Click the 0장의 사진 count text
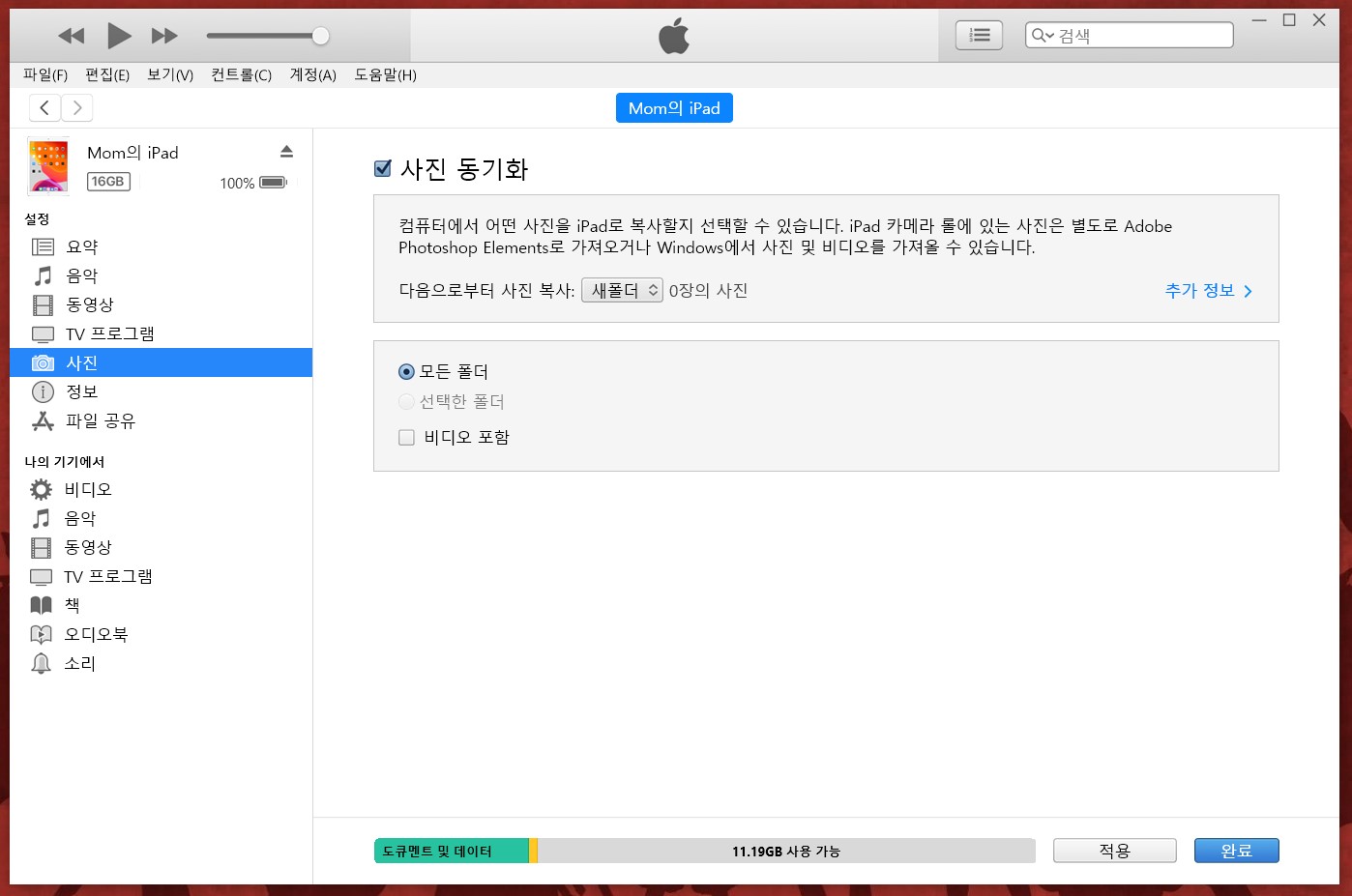 click(x=708, y=290)
